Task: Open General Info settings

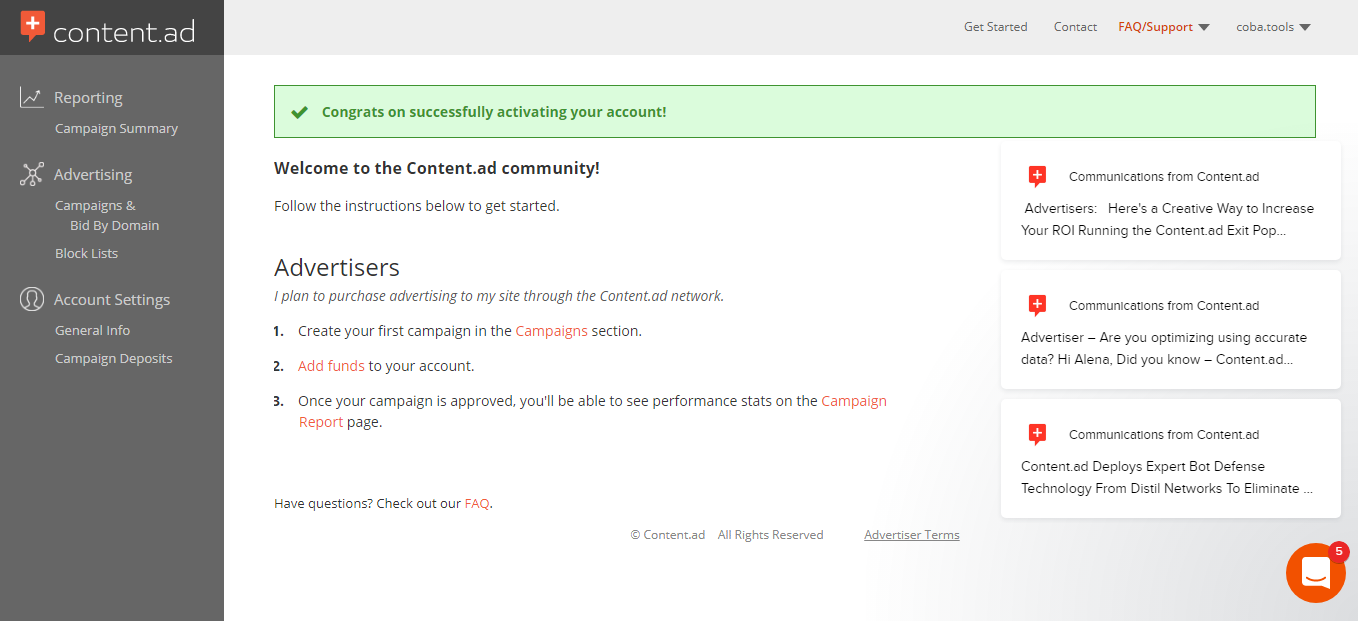Action: 92,331
